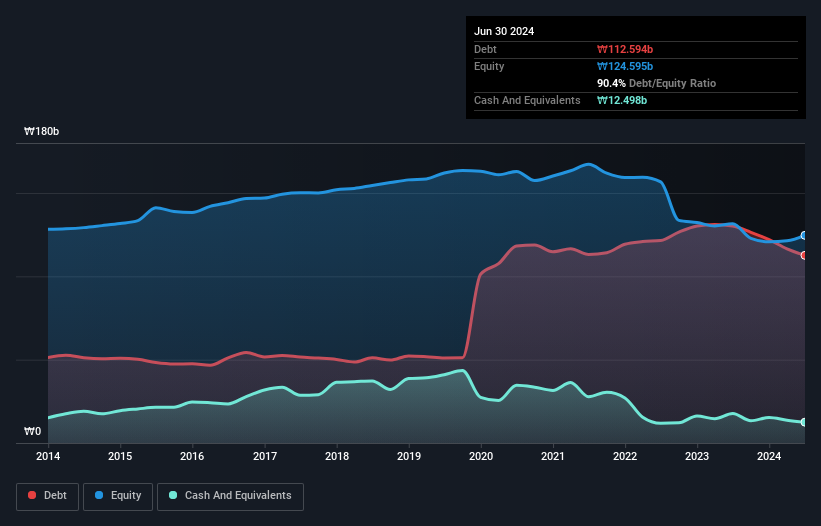Click the ₩180b y-axis label
This screenshot has height=526, width=821.
[41, 131]
